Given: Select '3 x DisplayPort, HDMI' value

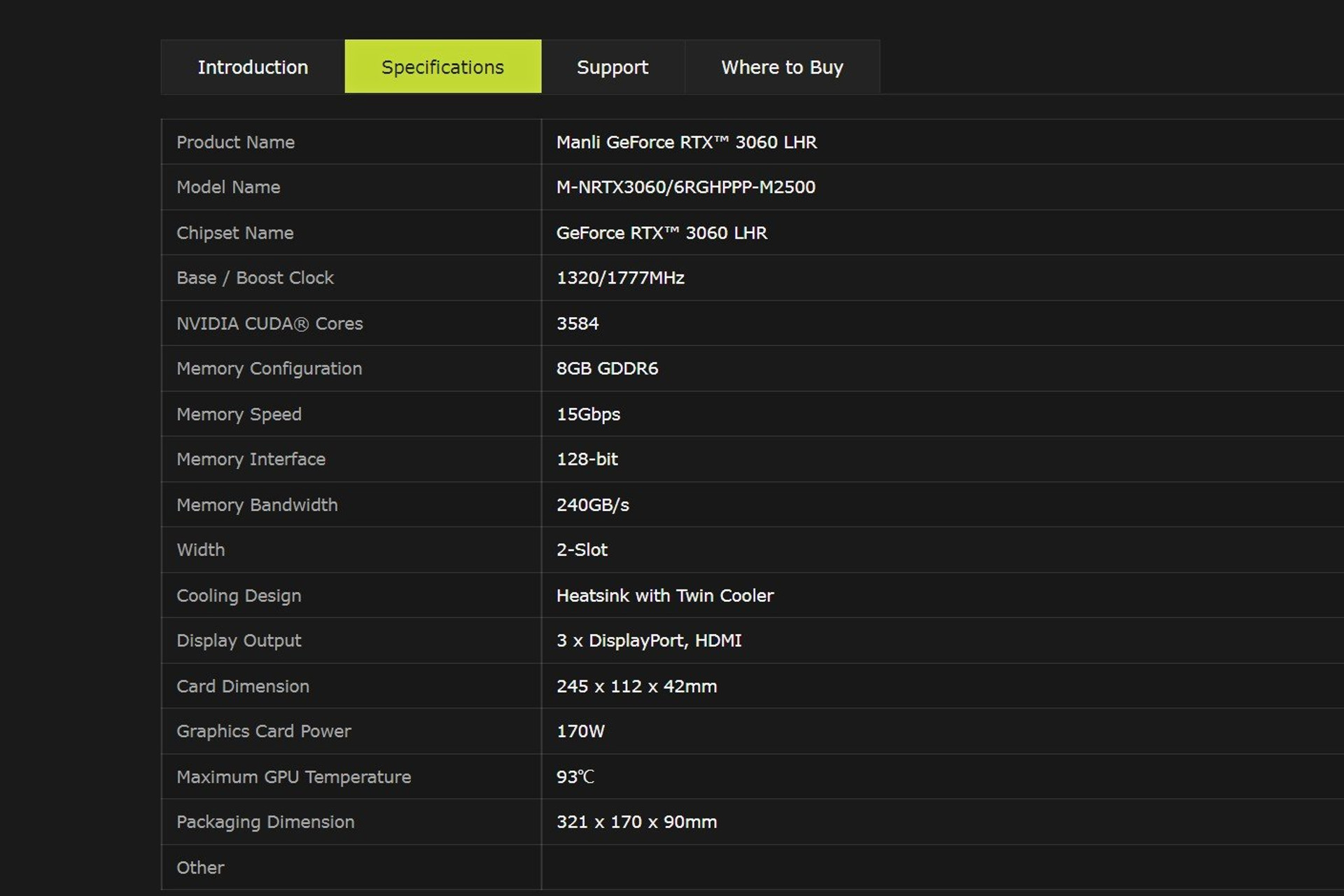Looking at the screenshot, I should pos(649,640).
